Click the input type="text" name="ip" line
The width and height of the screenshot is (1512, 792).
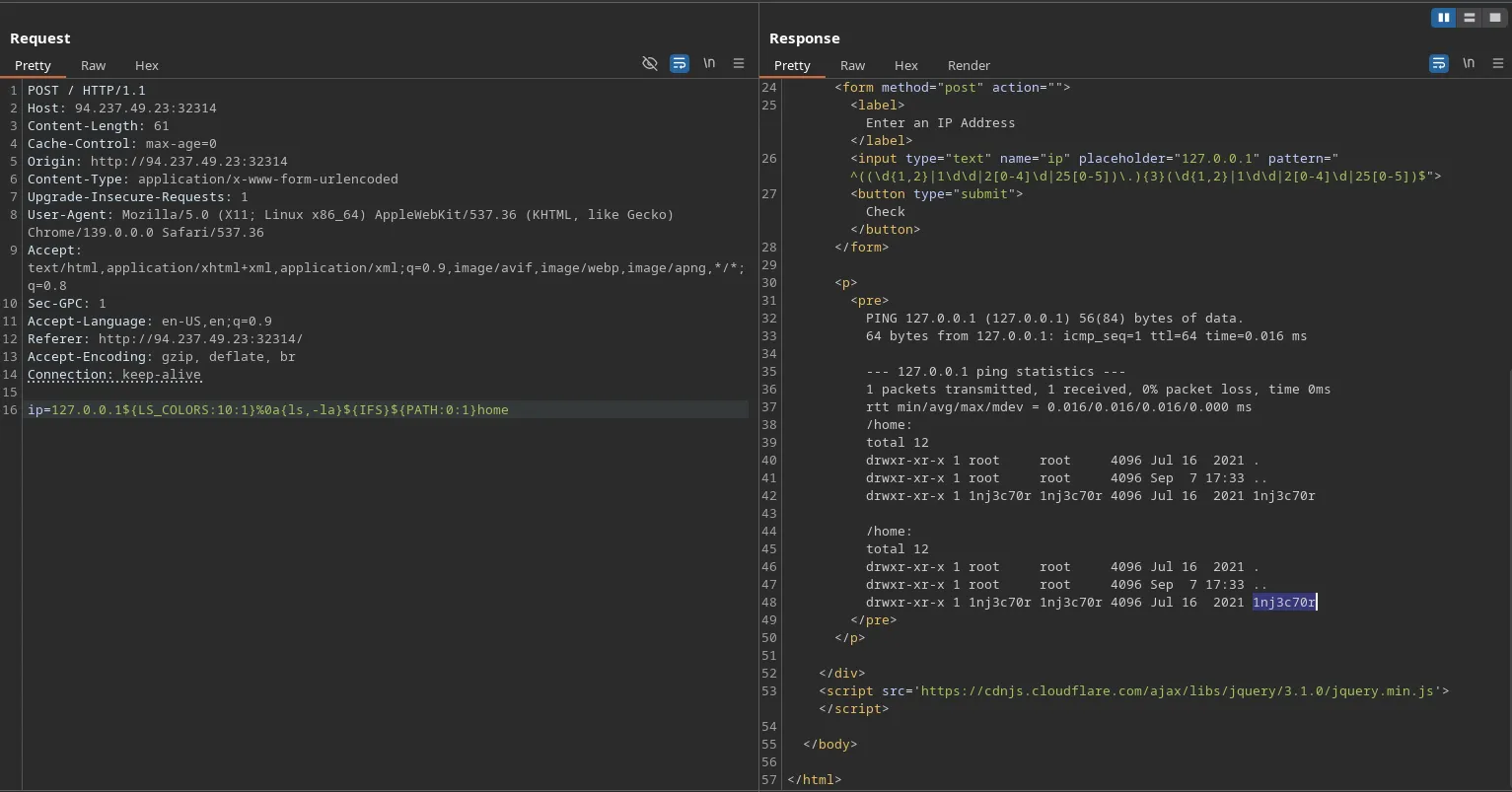[x=1095, y=158]
